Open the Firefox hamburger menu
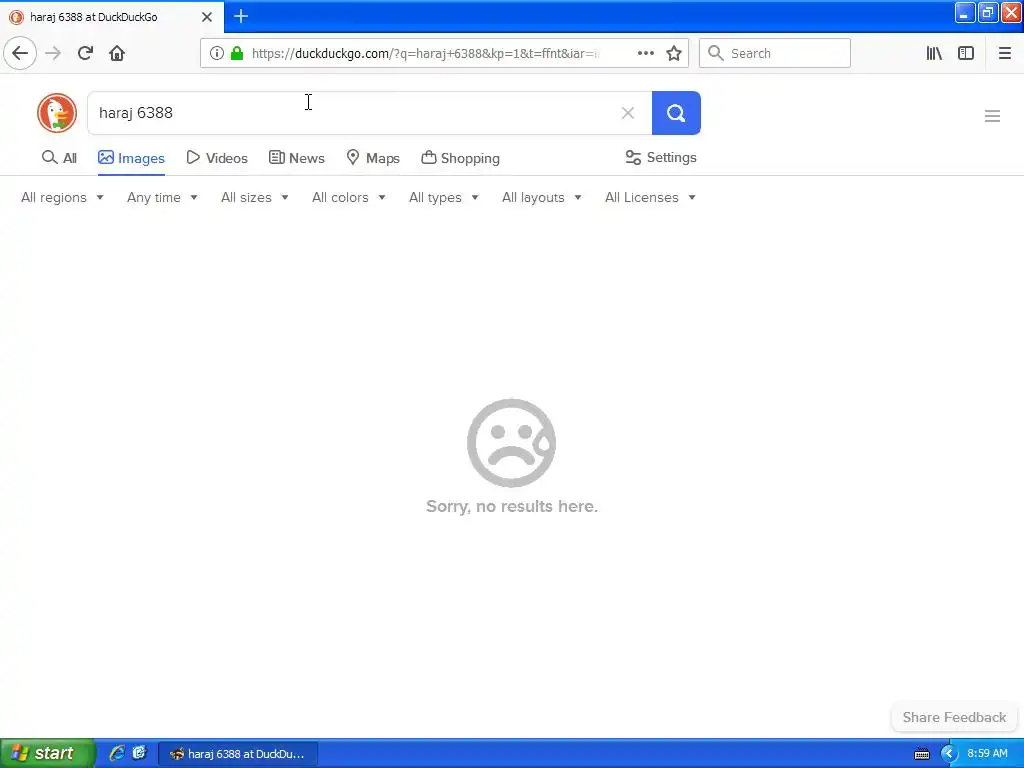Image resolution: width=1024 pixels, height=768 pixels. (1005, 53)
